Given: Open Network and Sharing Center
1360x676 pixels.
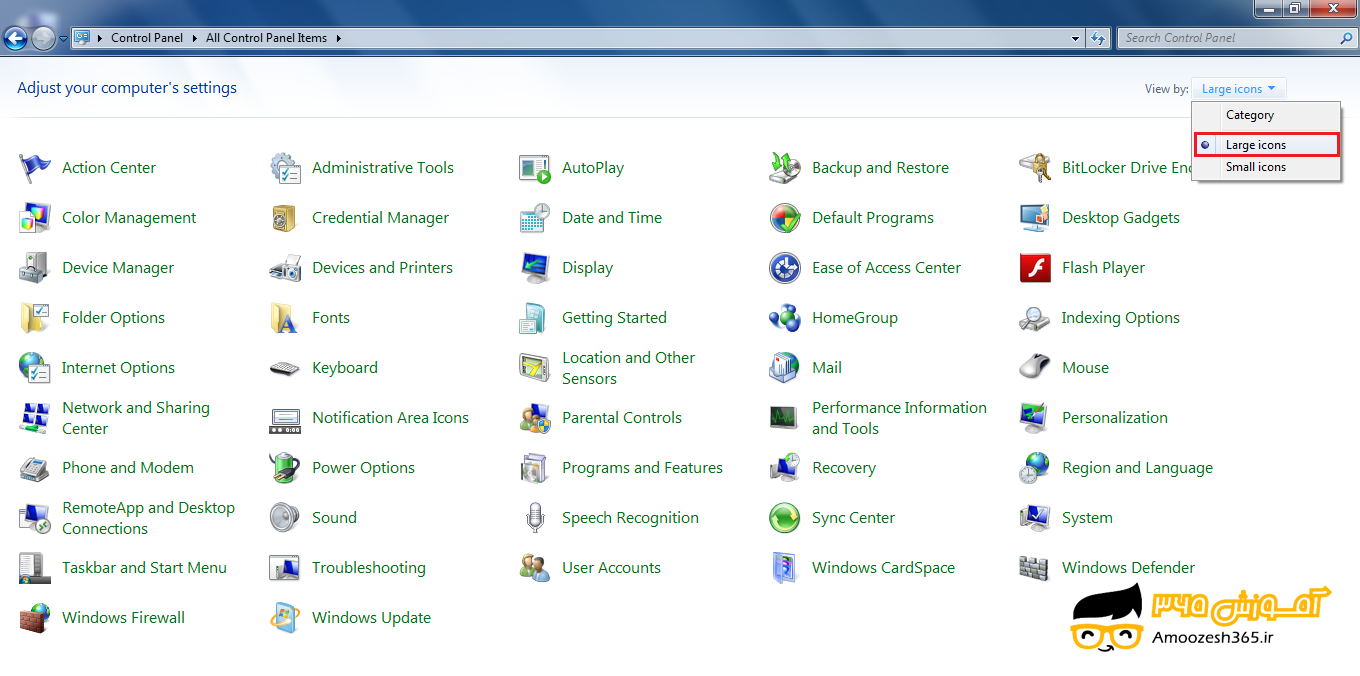Looking at the screenshot, I should tap(135, 418).
